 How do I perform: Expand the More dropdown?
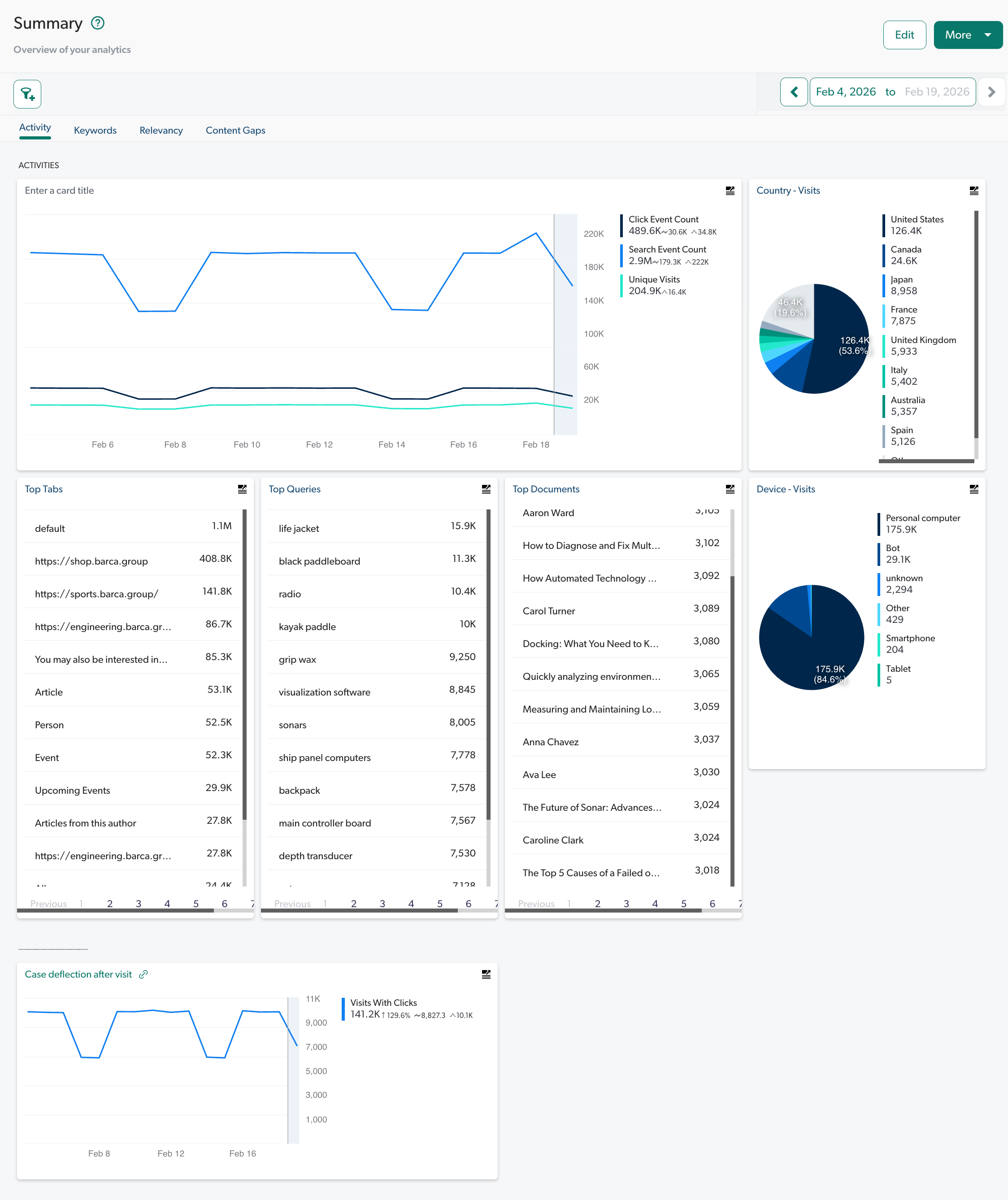click(968, 35)
